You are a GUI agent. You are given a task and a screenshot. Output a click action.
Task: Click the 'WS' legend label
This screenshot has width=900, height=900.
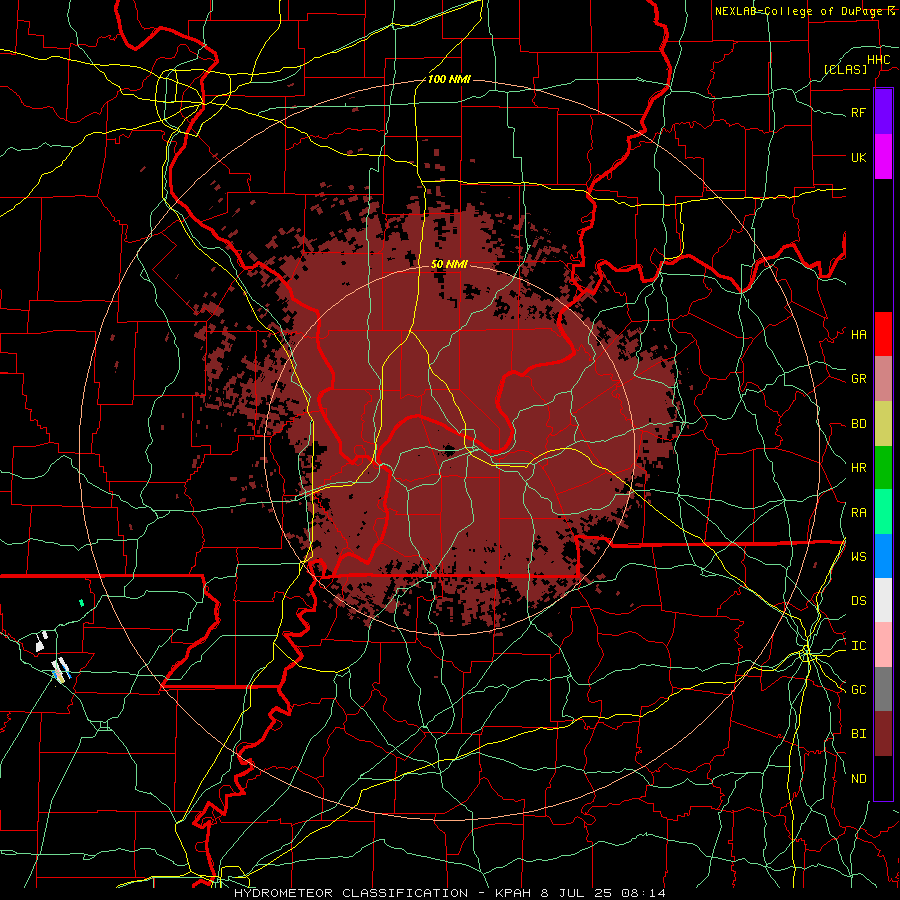click(x=858, y=557)
